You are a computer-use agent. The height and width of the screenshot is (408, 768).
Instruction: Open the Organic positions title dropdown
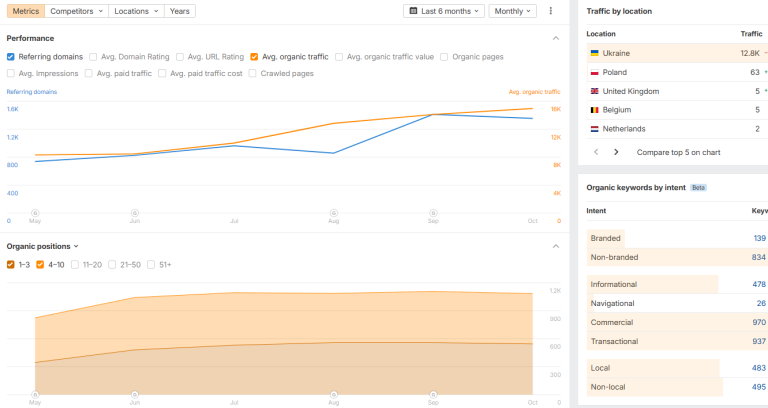[x=43, y=246]
